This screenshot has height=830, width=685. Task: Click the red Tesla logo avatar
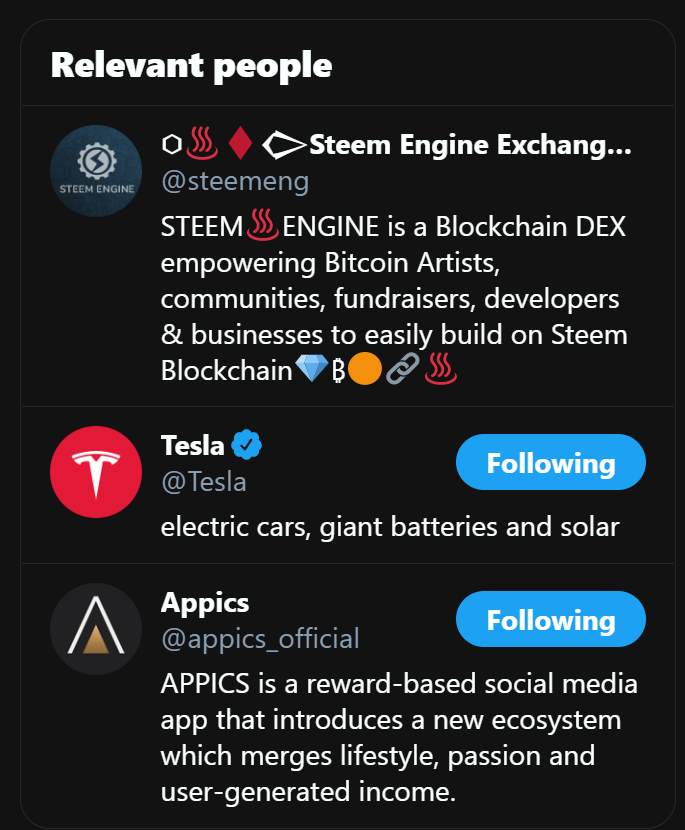pyautogui.click(x=96, y=472)
